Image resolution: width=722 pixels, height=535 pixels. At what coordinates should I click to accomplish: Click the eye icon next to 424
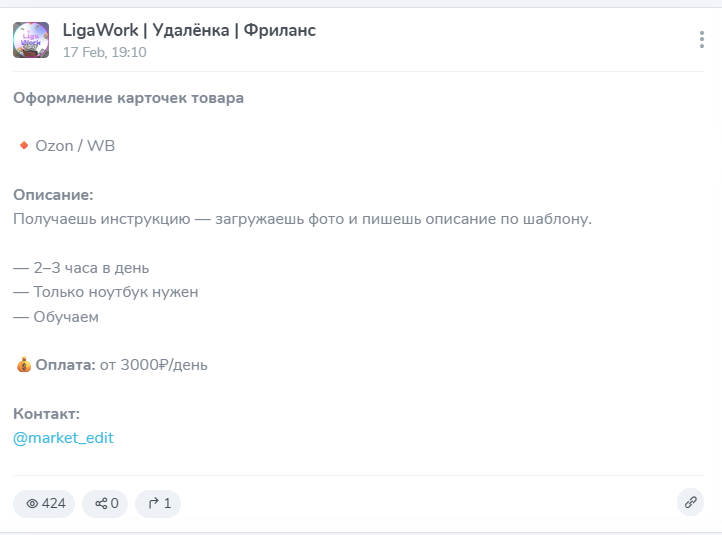click(x=32, y=504)
